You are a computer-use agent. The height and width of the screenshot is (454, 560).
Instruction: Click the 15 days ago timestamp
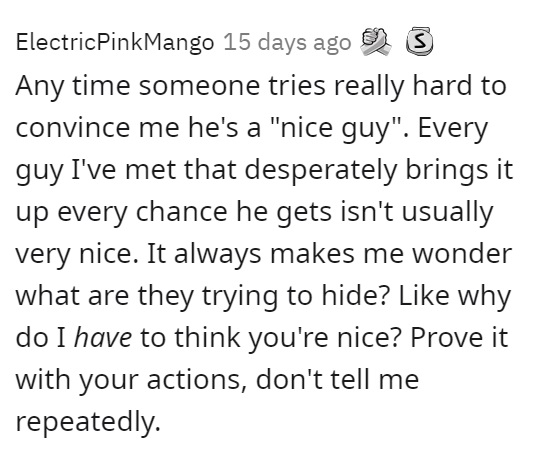288,43
